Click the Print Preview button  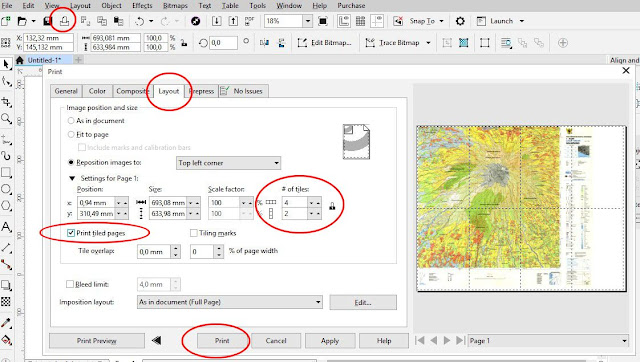(x=97, y=340)
